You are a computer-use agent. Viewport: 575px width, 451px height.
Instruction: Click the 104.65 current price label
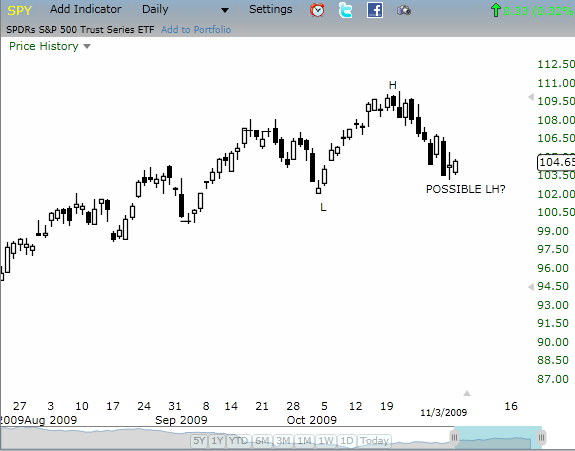click(556, 162)
